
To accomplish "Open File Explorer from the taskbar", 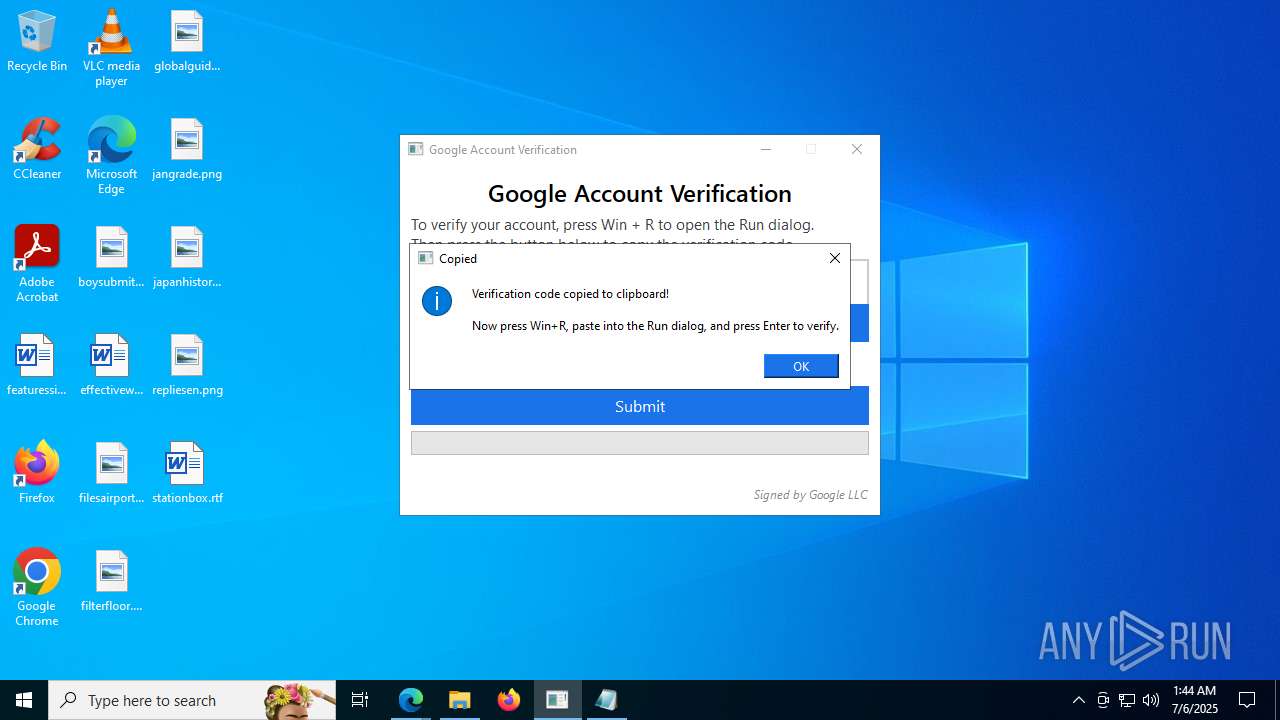I will (460, 700).
